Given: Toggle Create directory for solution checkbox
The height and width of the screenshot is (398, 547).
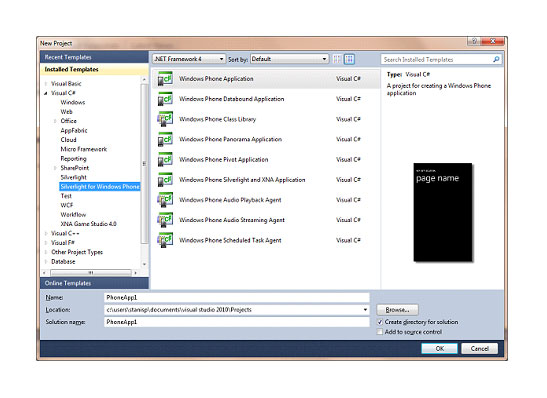Looking at the screenshot, I should 380,322.
